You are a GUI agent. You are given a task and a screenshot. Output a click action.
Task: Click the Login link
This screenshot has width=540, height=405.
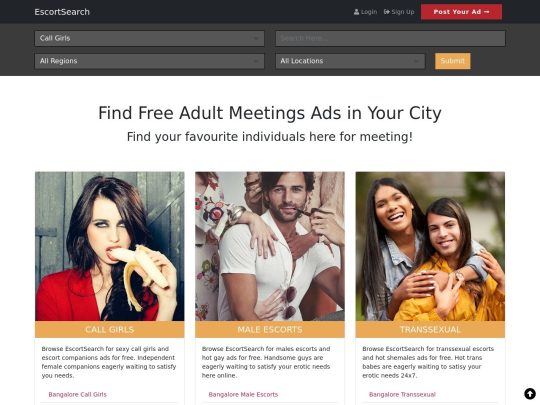click(x=365, y=12)
